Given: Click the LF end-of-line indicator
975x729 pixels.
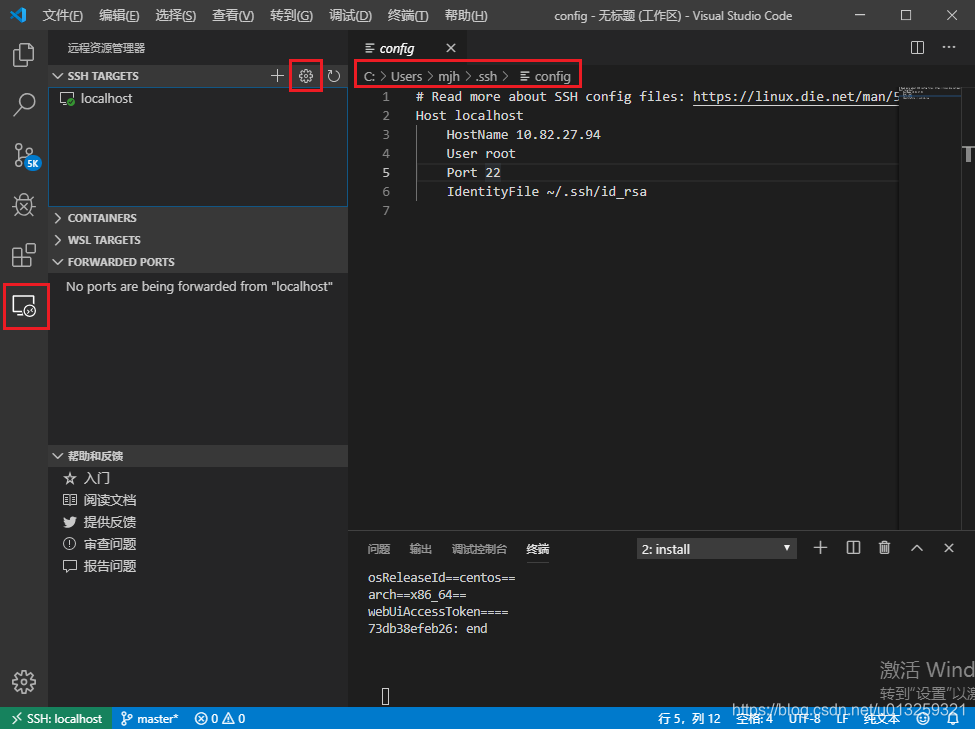Looking at the screenshot, I should (x=843, y=719).
